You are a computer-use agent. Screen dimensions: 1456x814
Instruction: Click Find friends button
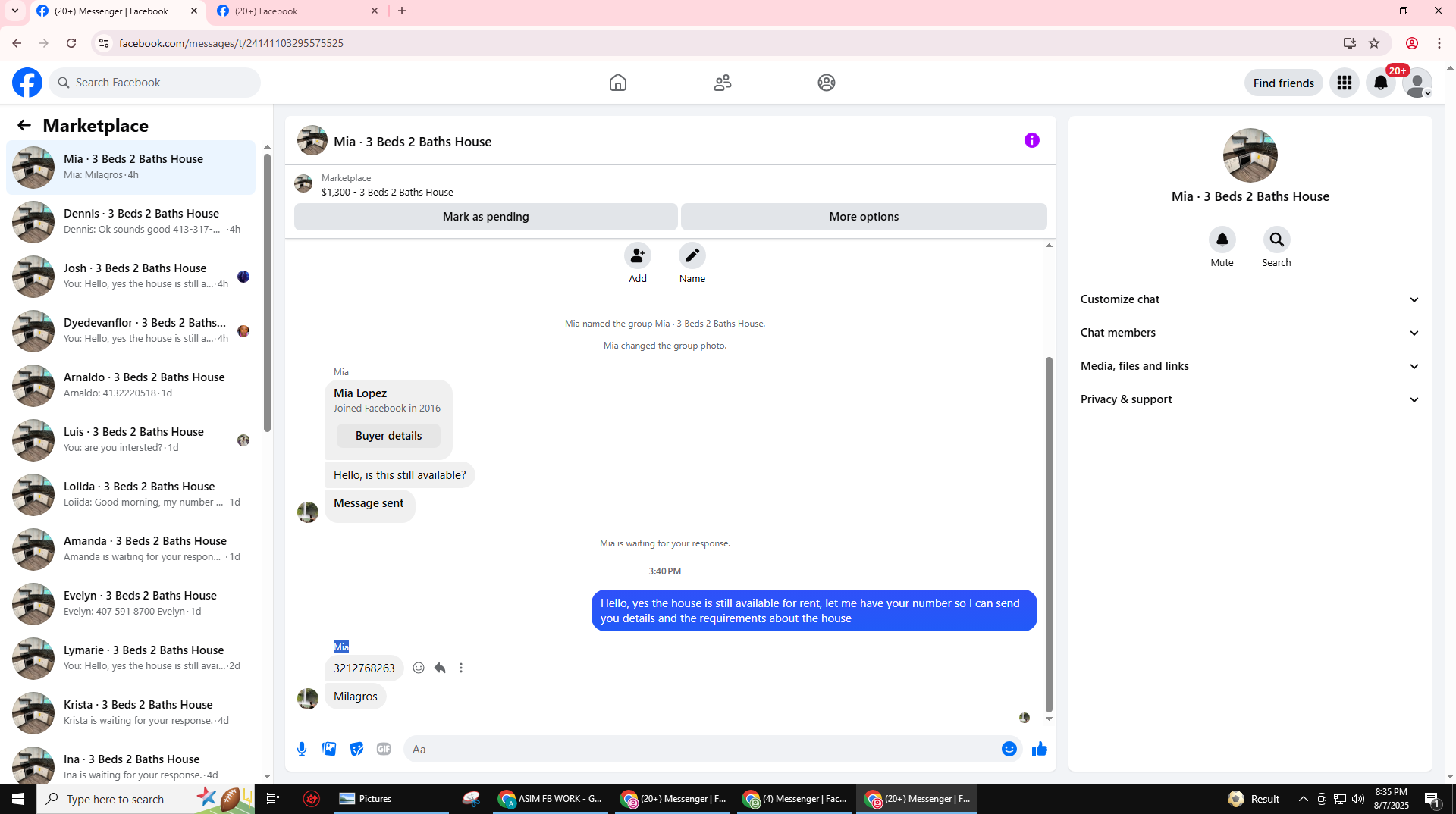pyautogui.click(x=1283, y=83)
